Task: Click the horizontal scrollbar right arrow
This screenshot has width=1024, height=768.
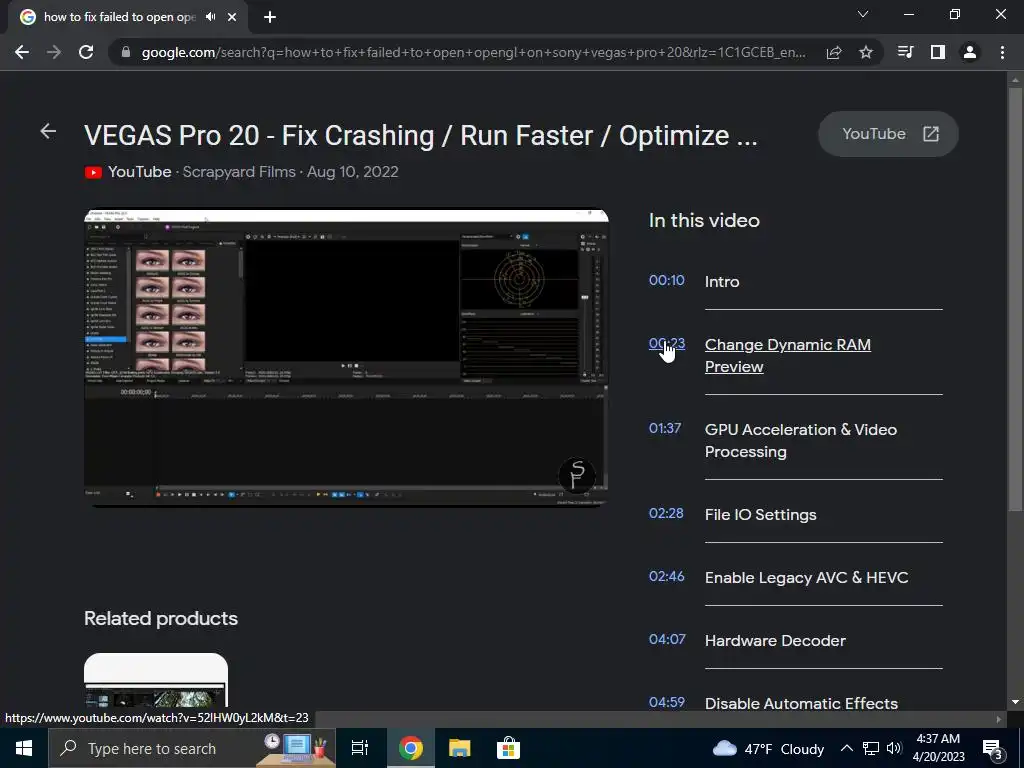Action: coord(998,719)
